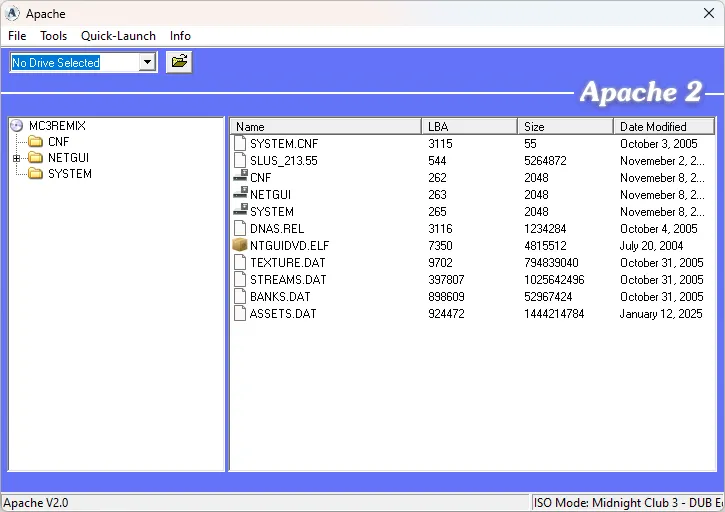This screenshot has width=725, height=512.
Task: Click the ASSETS.DAT file icon
Action: point(240,314)
